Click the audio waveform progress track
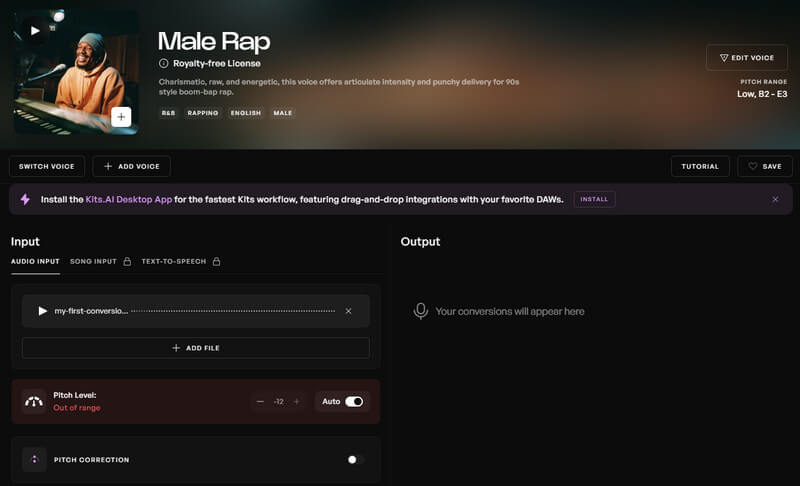The height and width of the screenshot is (486, 800). 233,311
